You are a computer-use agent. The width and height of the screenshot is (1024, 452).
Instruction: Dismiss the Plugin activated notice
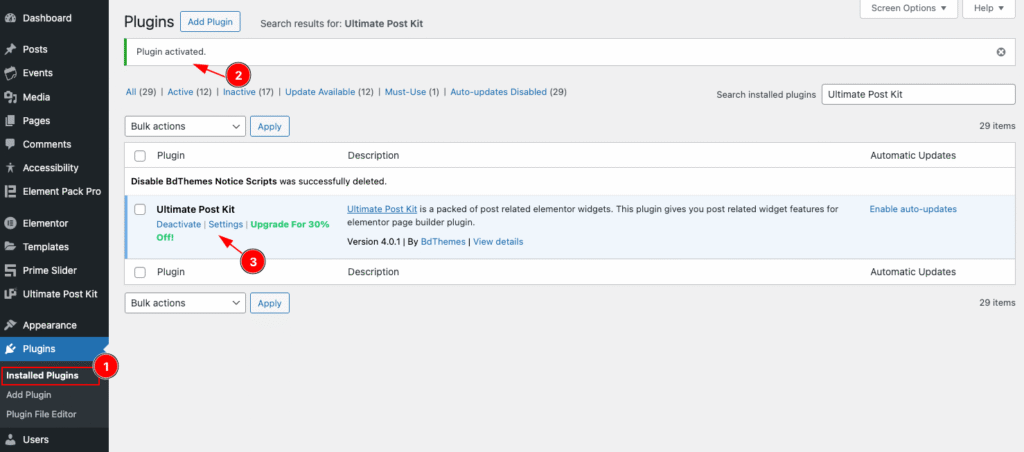click(x=1001, y=52)
